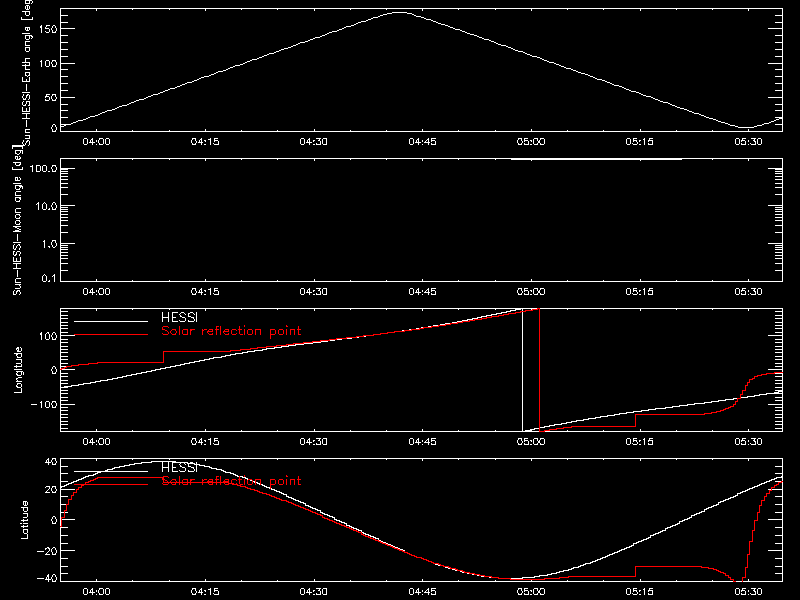The height and width of the screenshot is (600, 800).
Task: Click white HESSI legend line in Longitude plot
Action: tap(111, 321)
